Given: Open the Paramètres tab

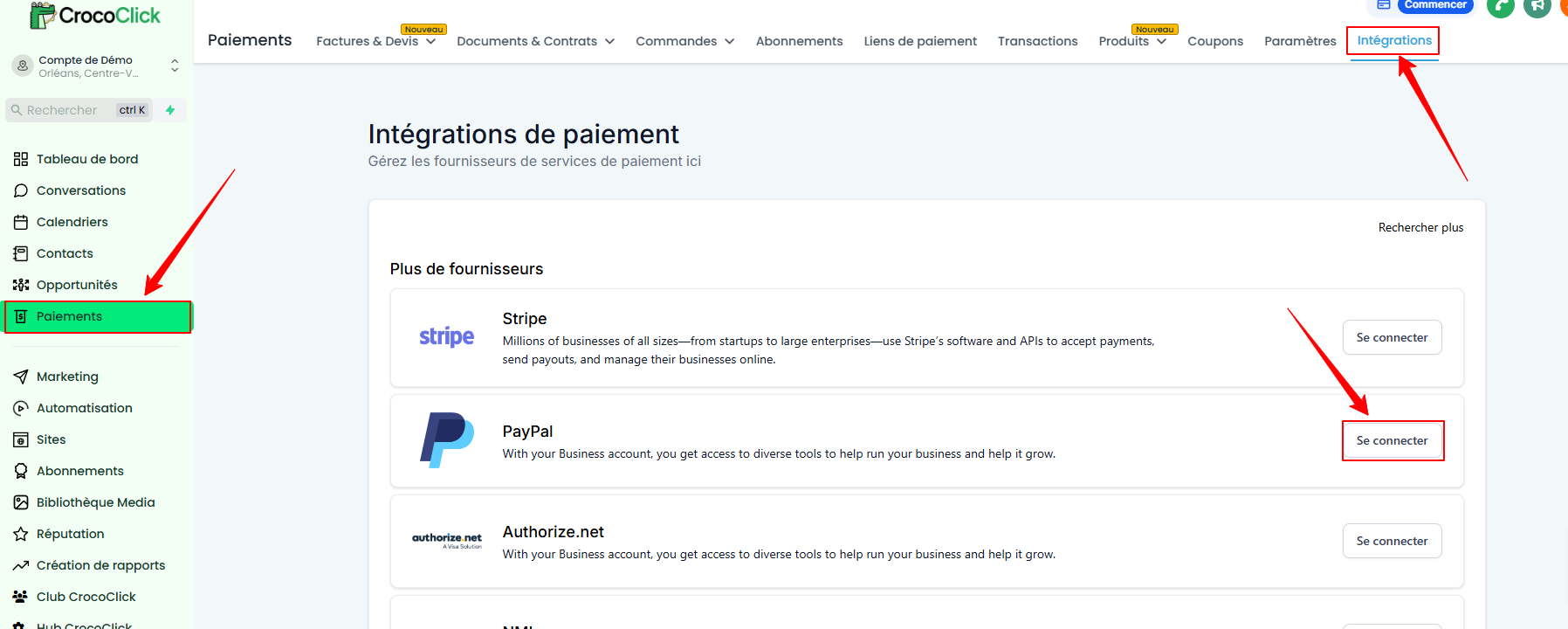Looking at the screenshot, I should click(x=1300, y=41).
